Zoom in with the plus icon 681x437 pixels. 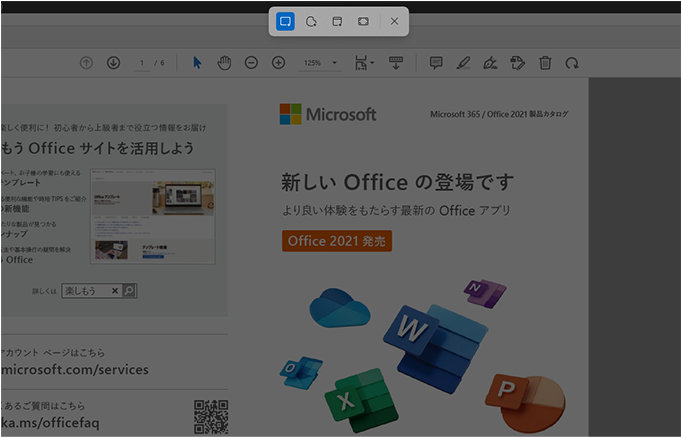point(278,63)
